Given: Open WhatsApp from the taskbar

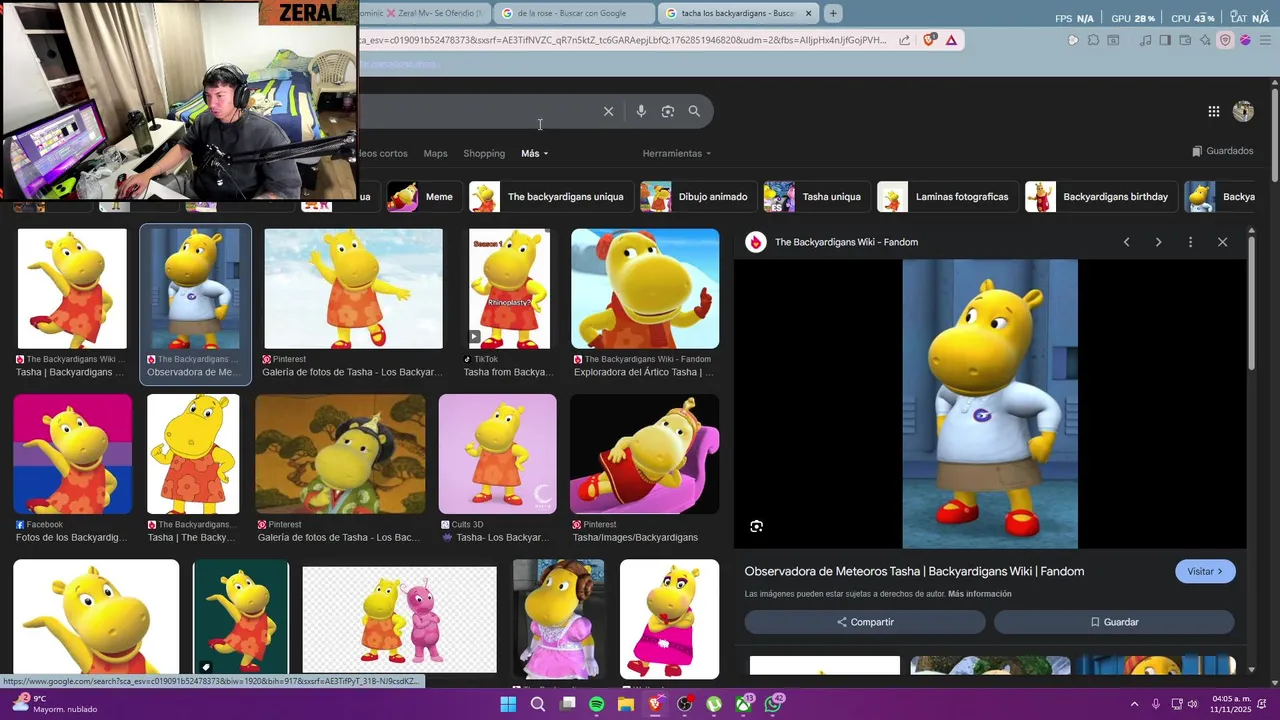Looking at the screenshot, I should (x=773, y=704).
